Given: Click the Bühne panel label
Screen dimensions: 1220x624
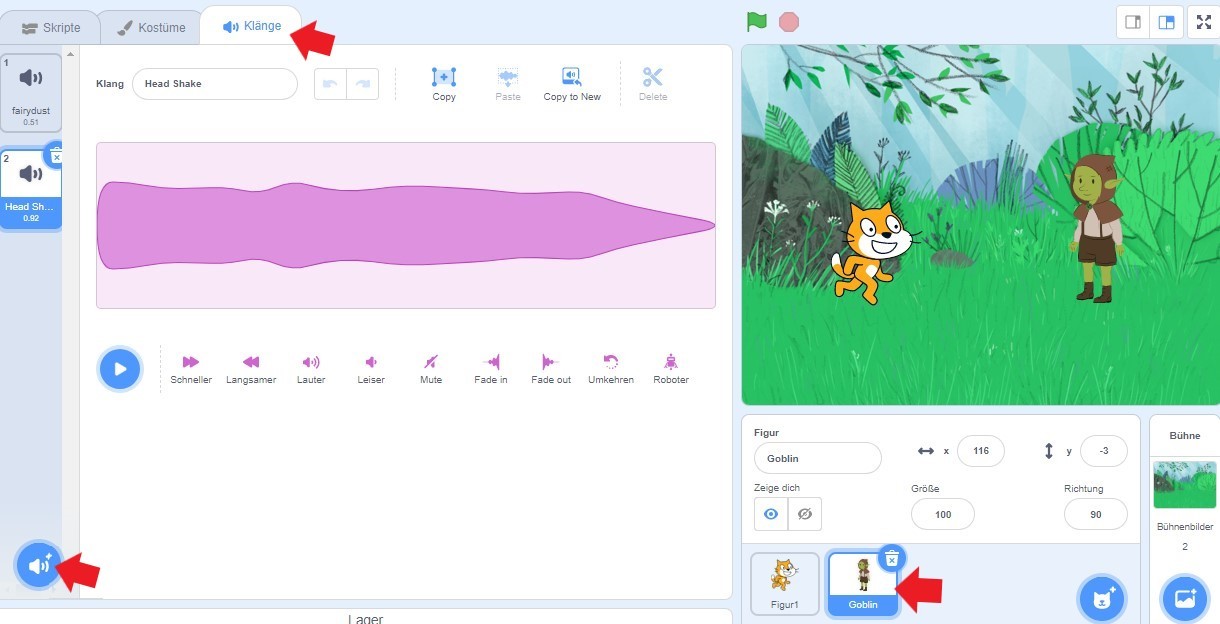Looking at the screenshot, I should (x=1185, y=436).
